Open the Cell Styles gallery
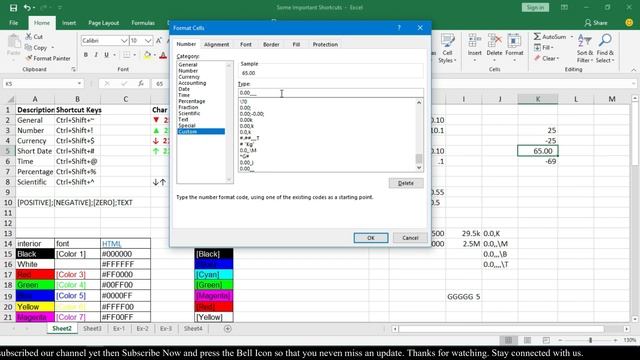640x360 pixels. pos(447,49)
